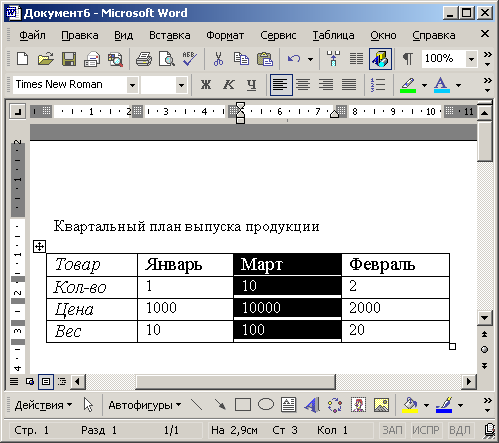The width and height of the screenshot is (499, 443).
Task: Click the Insert WordArt icon
Action: point(312,405)
